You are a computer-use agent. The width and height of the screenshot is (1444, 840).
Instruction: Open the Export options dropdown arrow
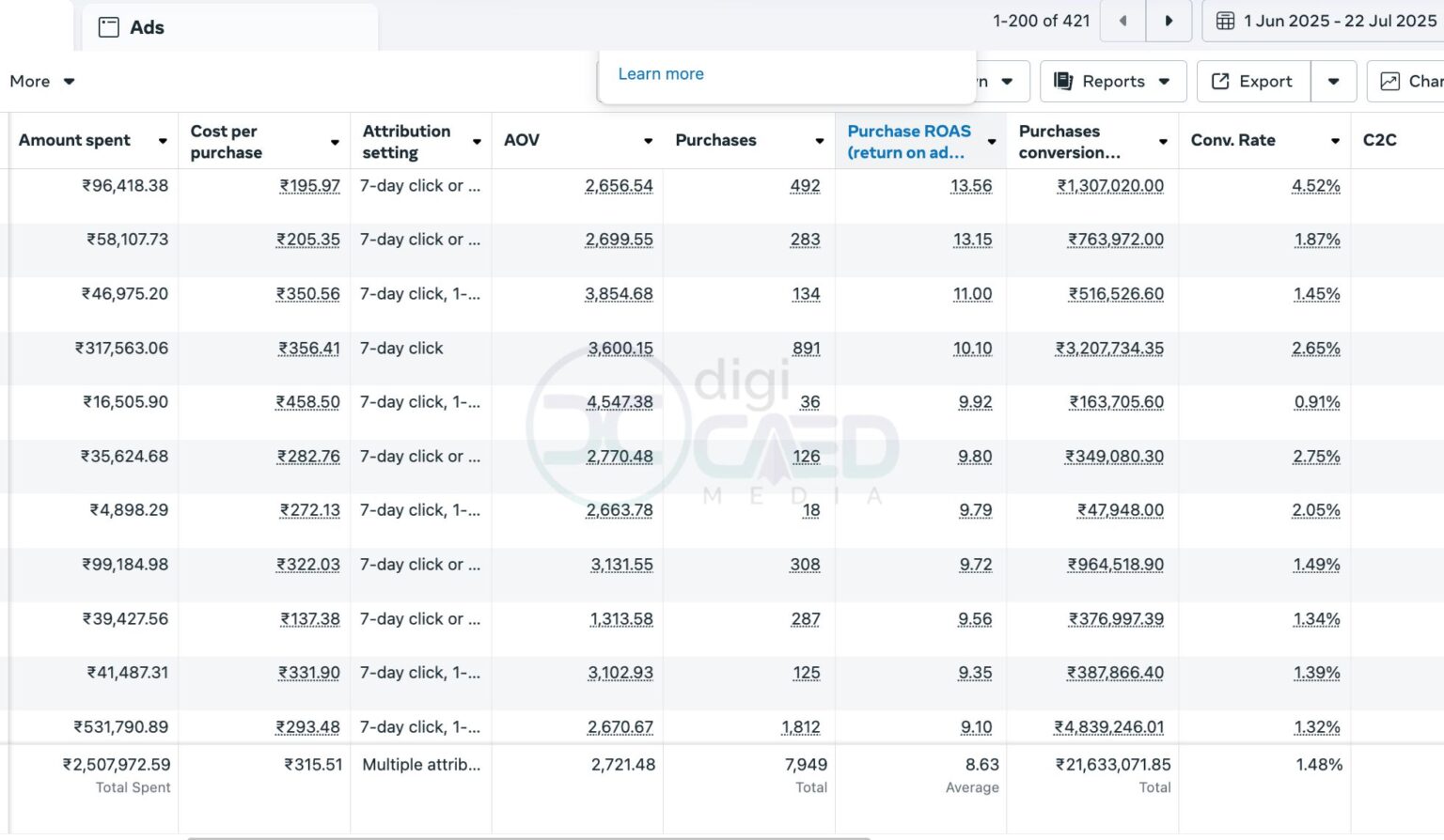click(x=1333, y=81)
